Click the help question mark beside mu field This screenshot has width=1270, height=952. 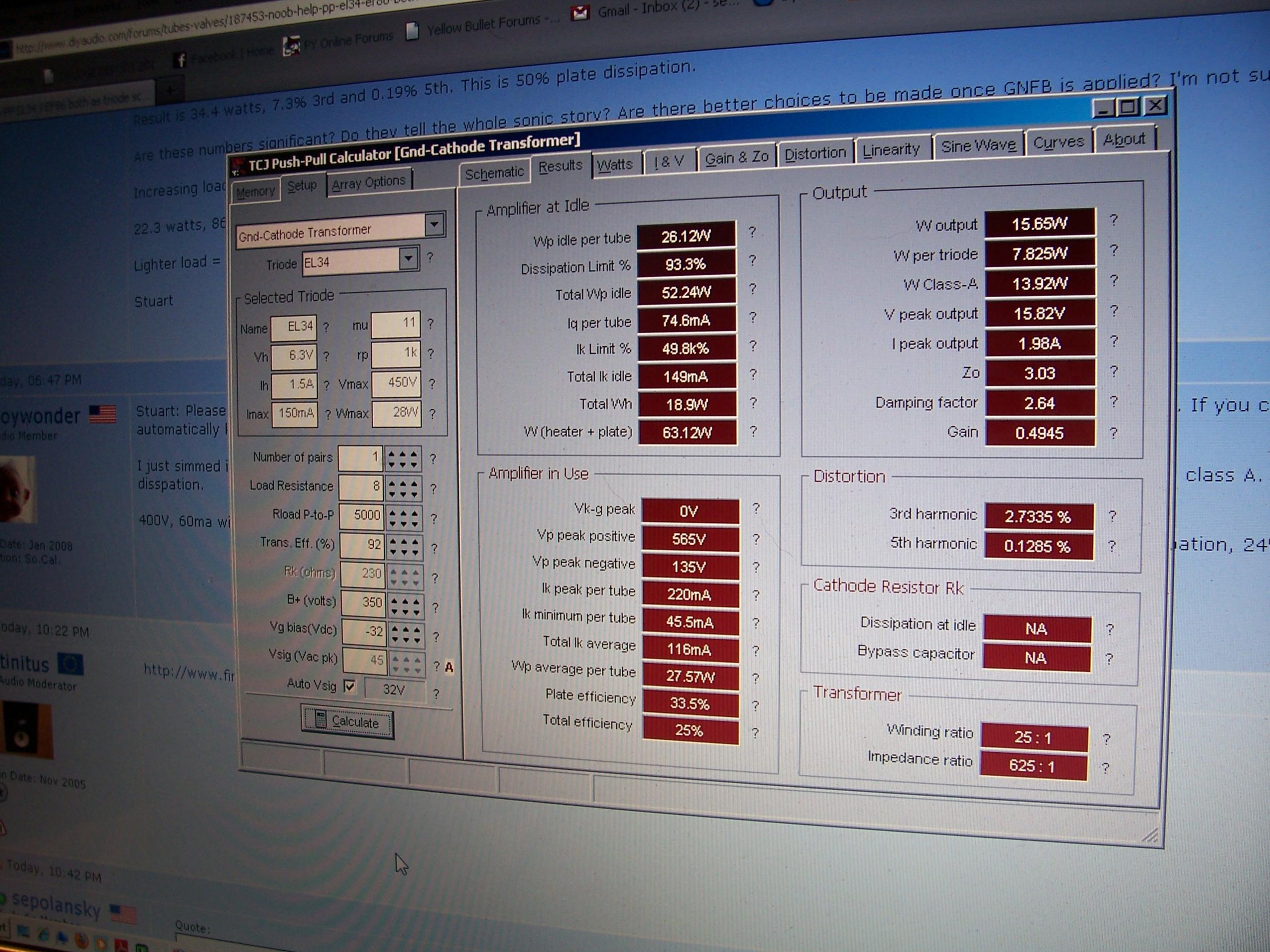pyautogui.click(x=431, y=323)
